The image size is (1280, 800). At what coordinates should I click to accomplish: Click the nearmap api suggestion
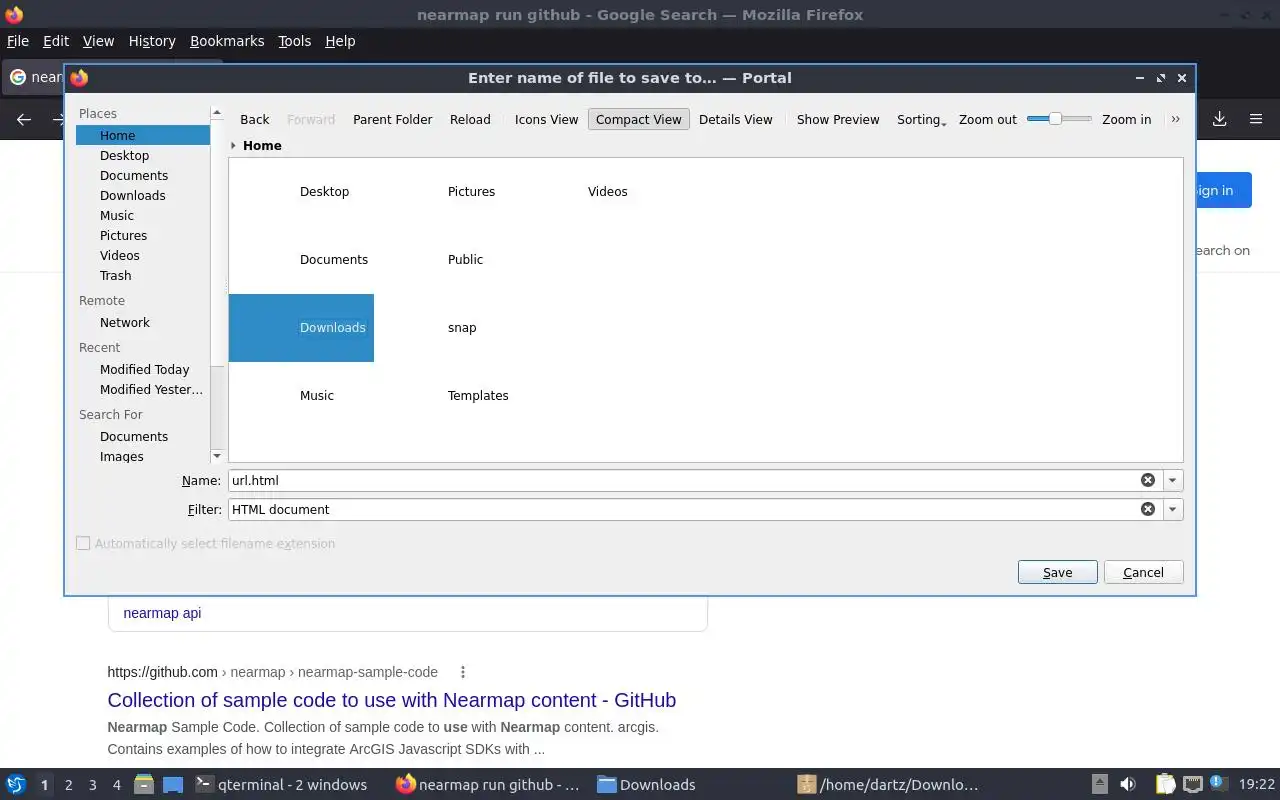point(162,613)
